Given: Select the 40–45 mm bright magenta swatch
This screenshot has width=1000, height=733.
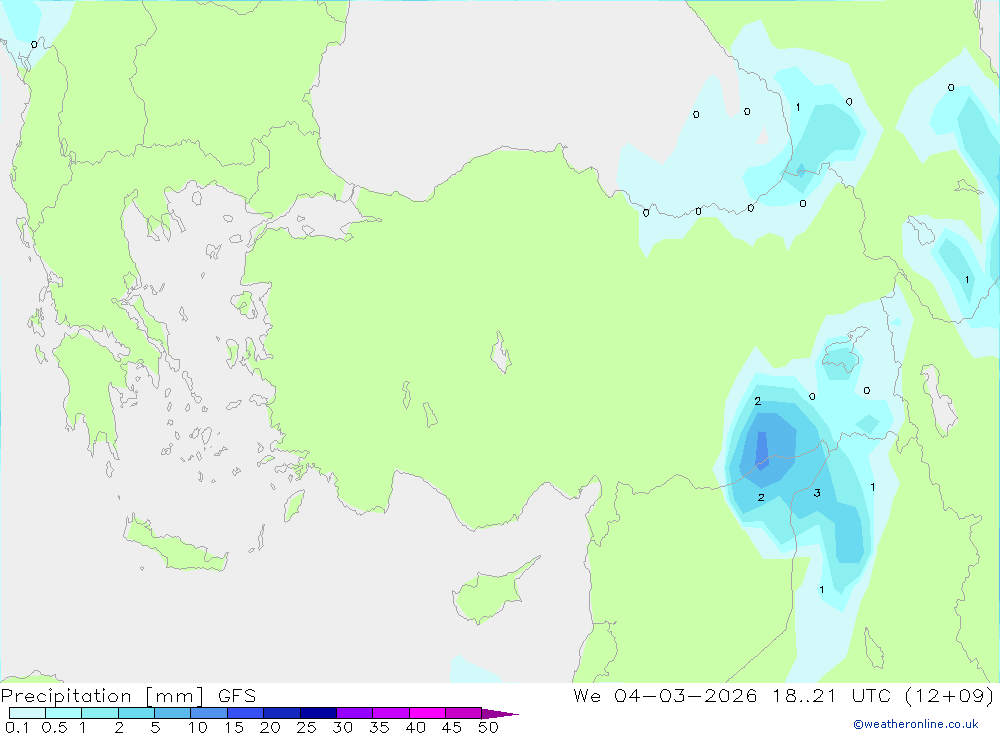Looking at the screenshot, I should (x=427, y=713).
